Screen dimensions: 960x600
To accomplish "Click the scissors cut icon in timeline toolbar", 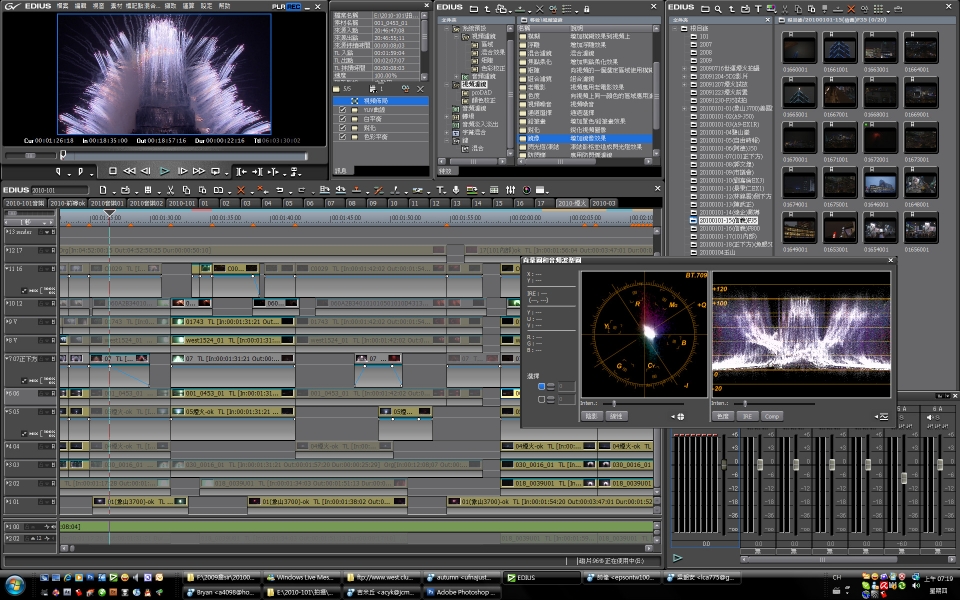I will (172, 189).
